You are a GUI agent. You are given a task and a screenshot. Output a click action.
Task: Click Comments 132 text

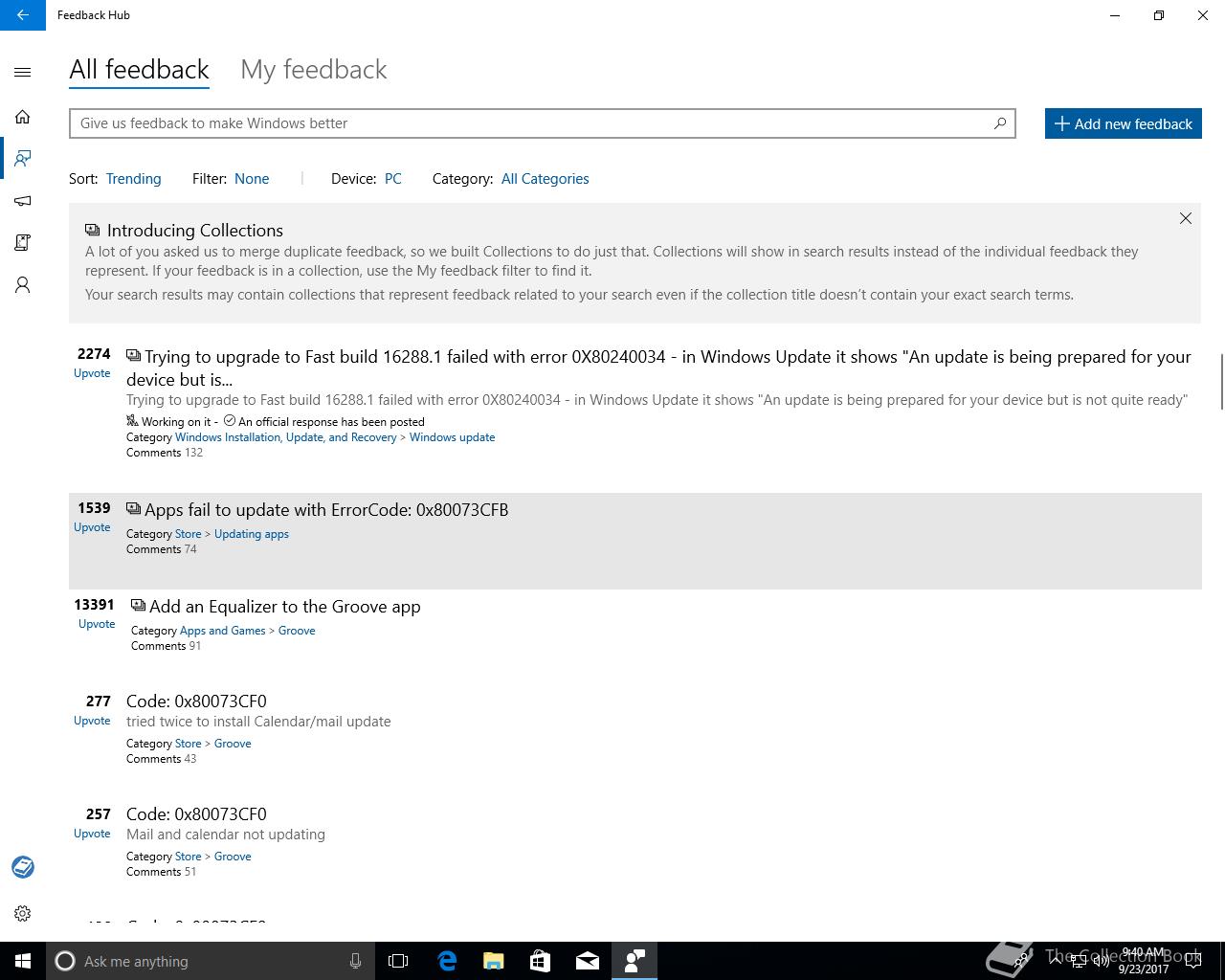(x=165, y=453)
